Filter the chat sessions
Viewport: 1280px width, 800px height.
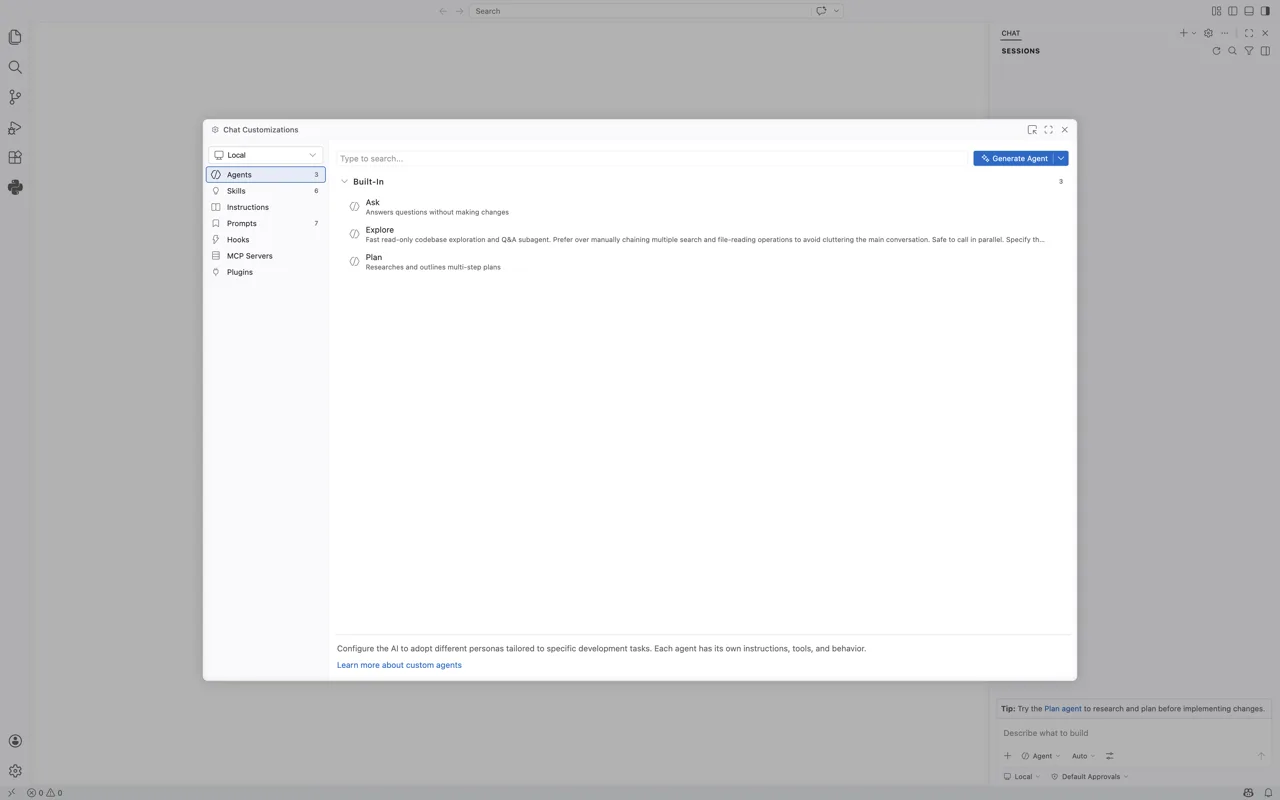click(x=1249, y=51)
